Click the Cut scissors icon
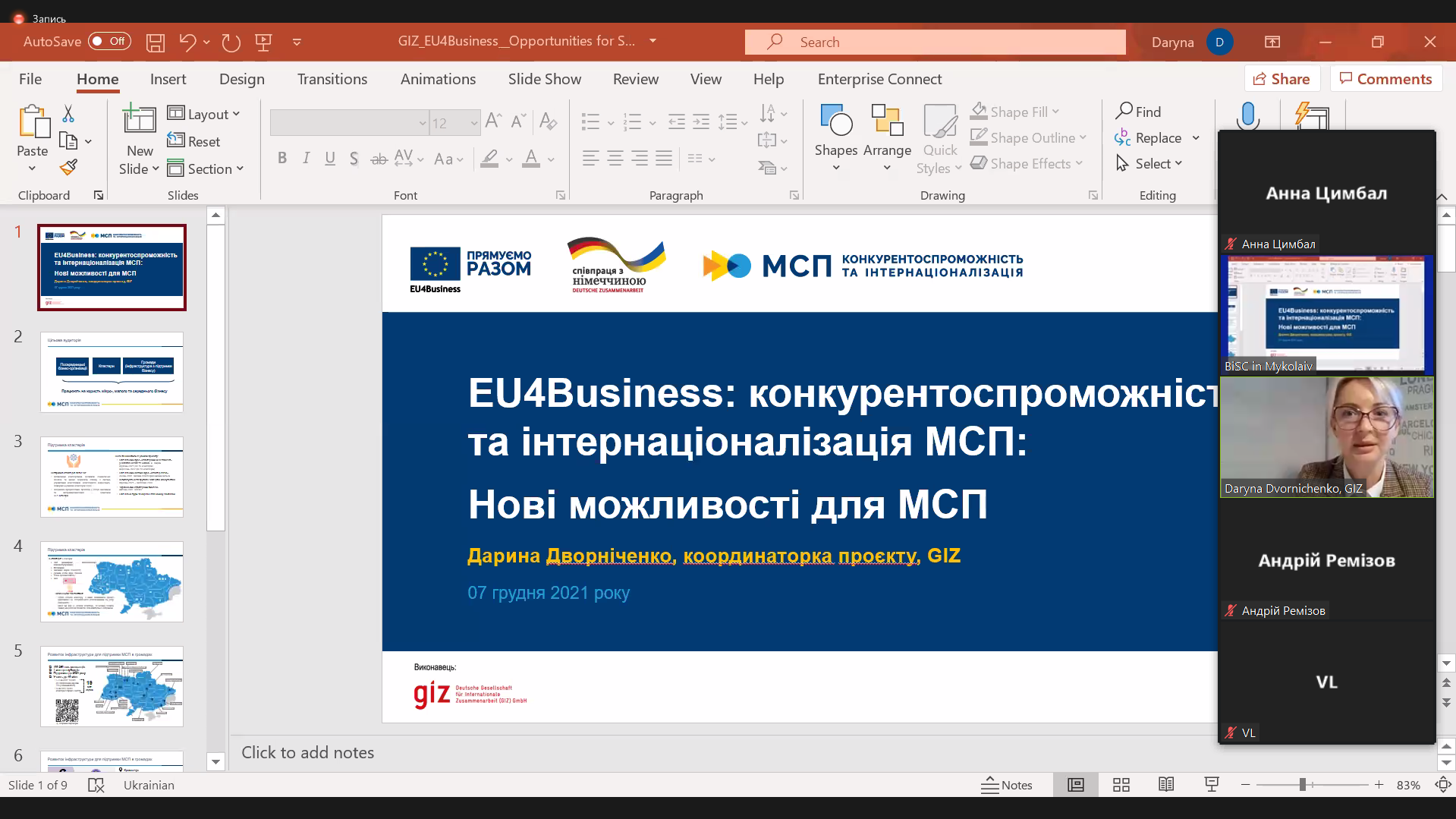Image resolution: width=1456 pixels, height=819 pixels. (68, 114)
